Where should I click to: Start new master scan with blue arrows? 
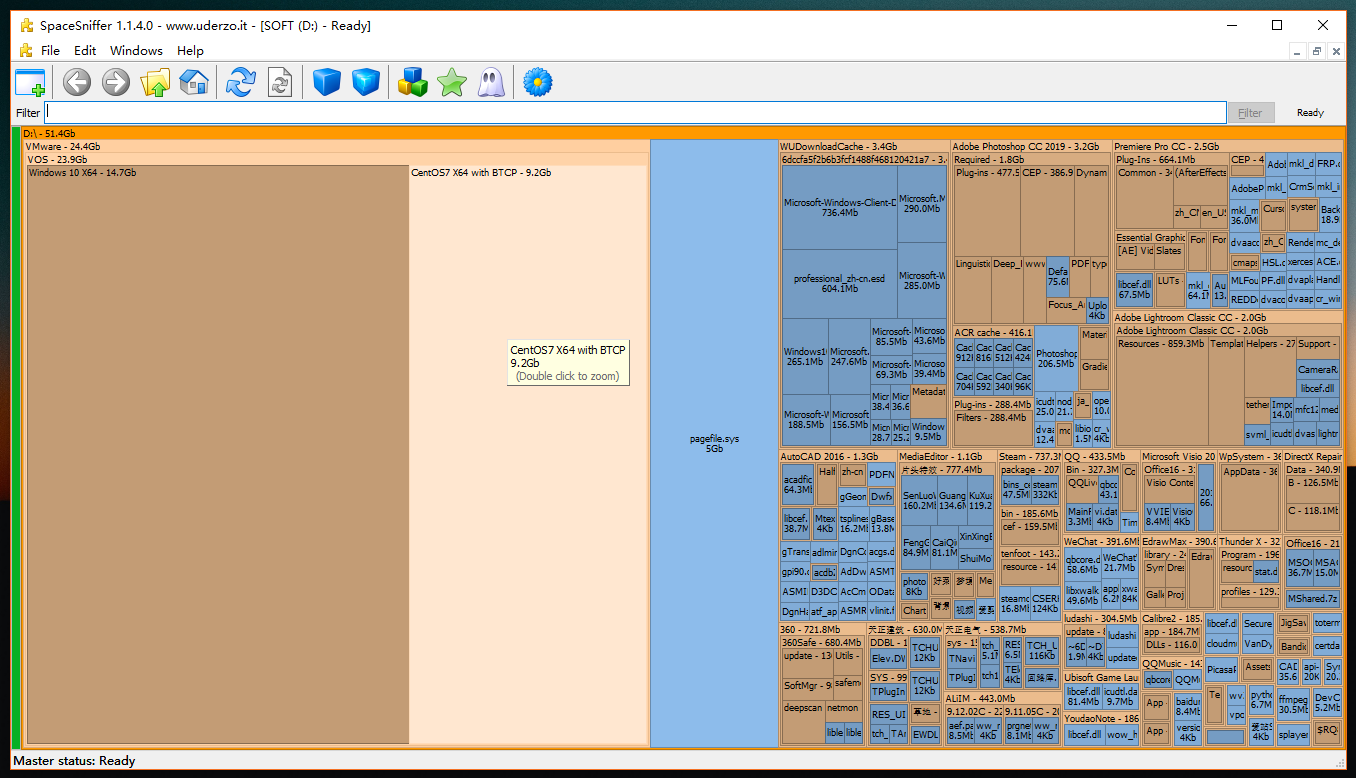coord(241,82)
